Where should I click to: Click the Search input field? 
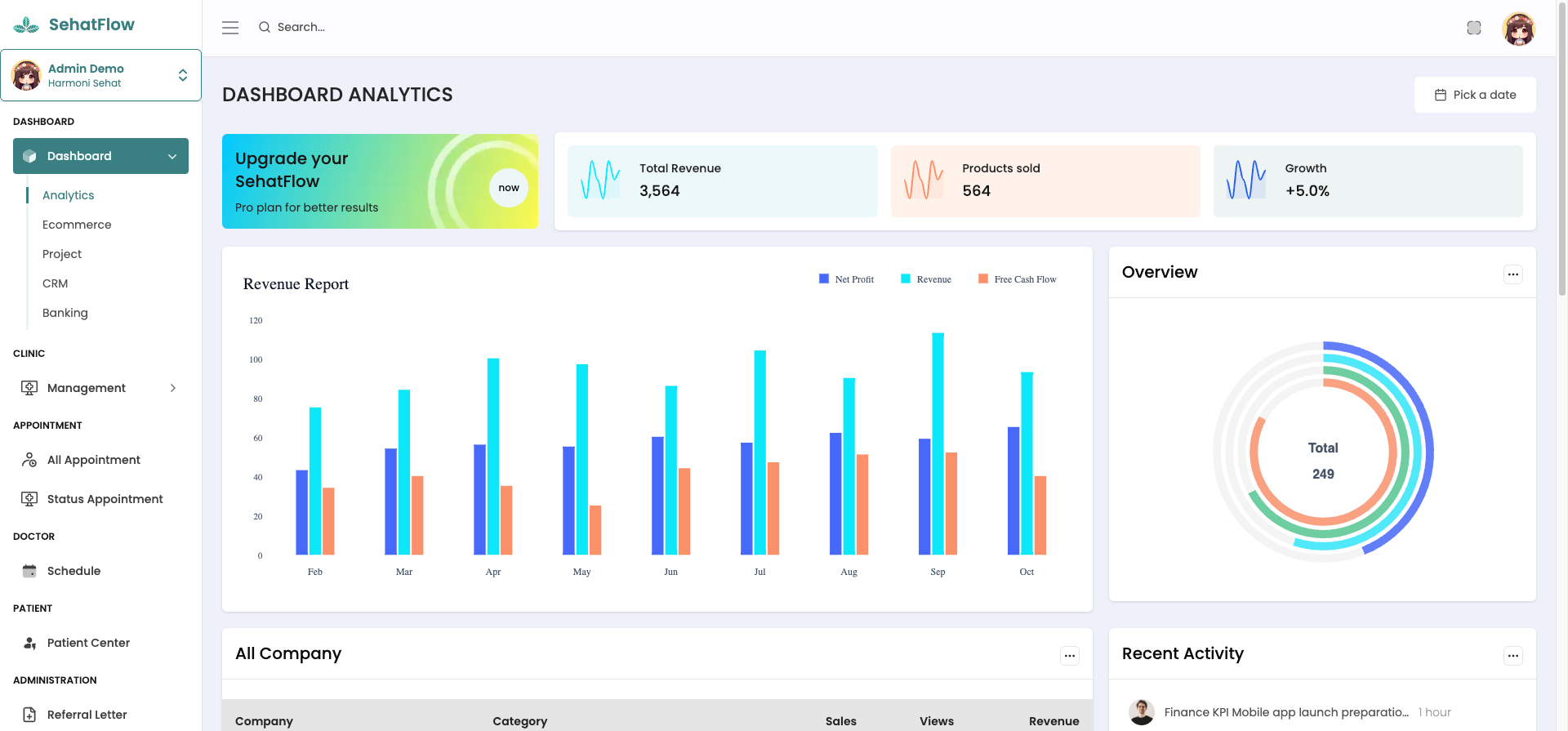(301, 27)
